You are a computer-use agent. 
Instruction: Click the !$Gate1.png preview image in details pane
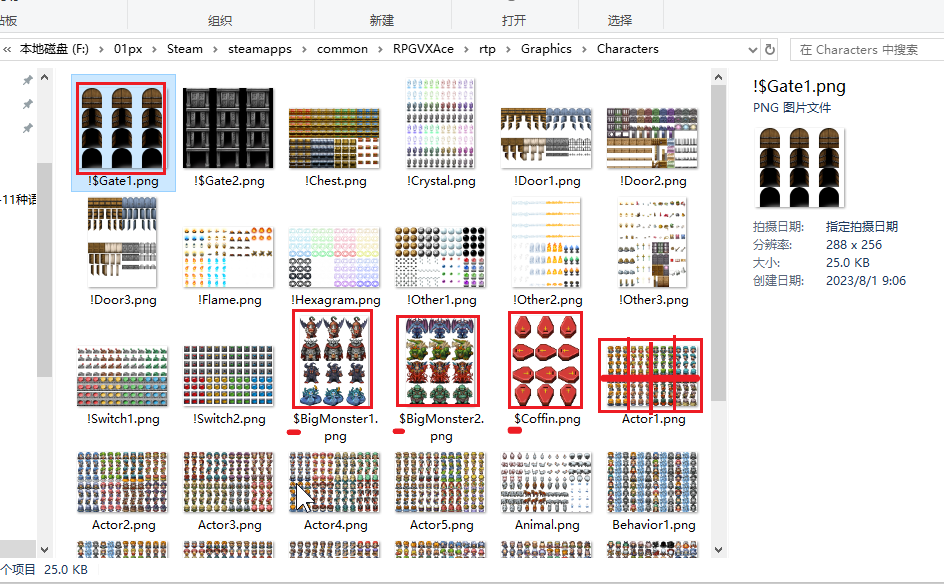[800, 167]
